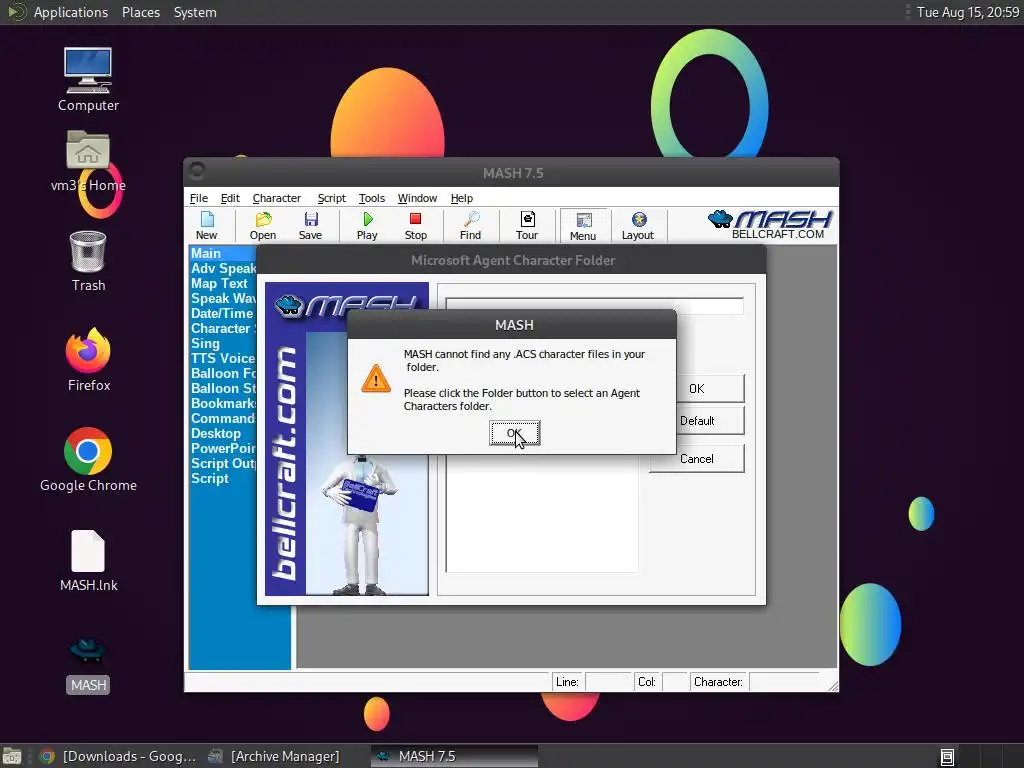Open the System menu in top panel
This screenshot has height=768, width=1024.
point(195,12)
